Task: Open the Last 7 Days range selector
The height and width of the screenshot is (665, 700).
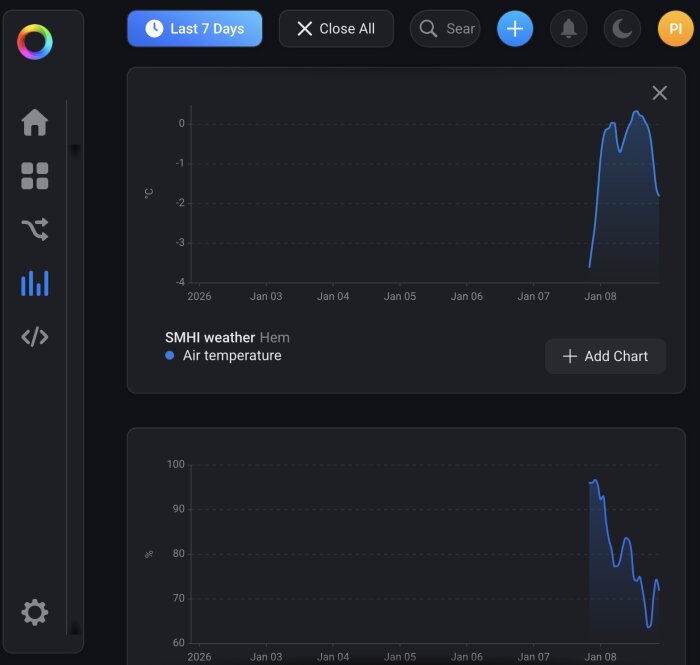Action: coord(195,29)
